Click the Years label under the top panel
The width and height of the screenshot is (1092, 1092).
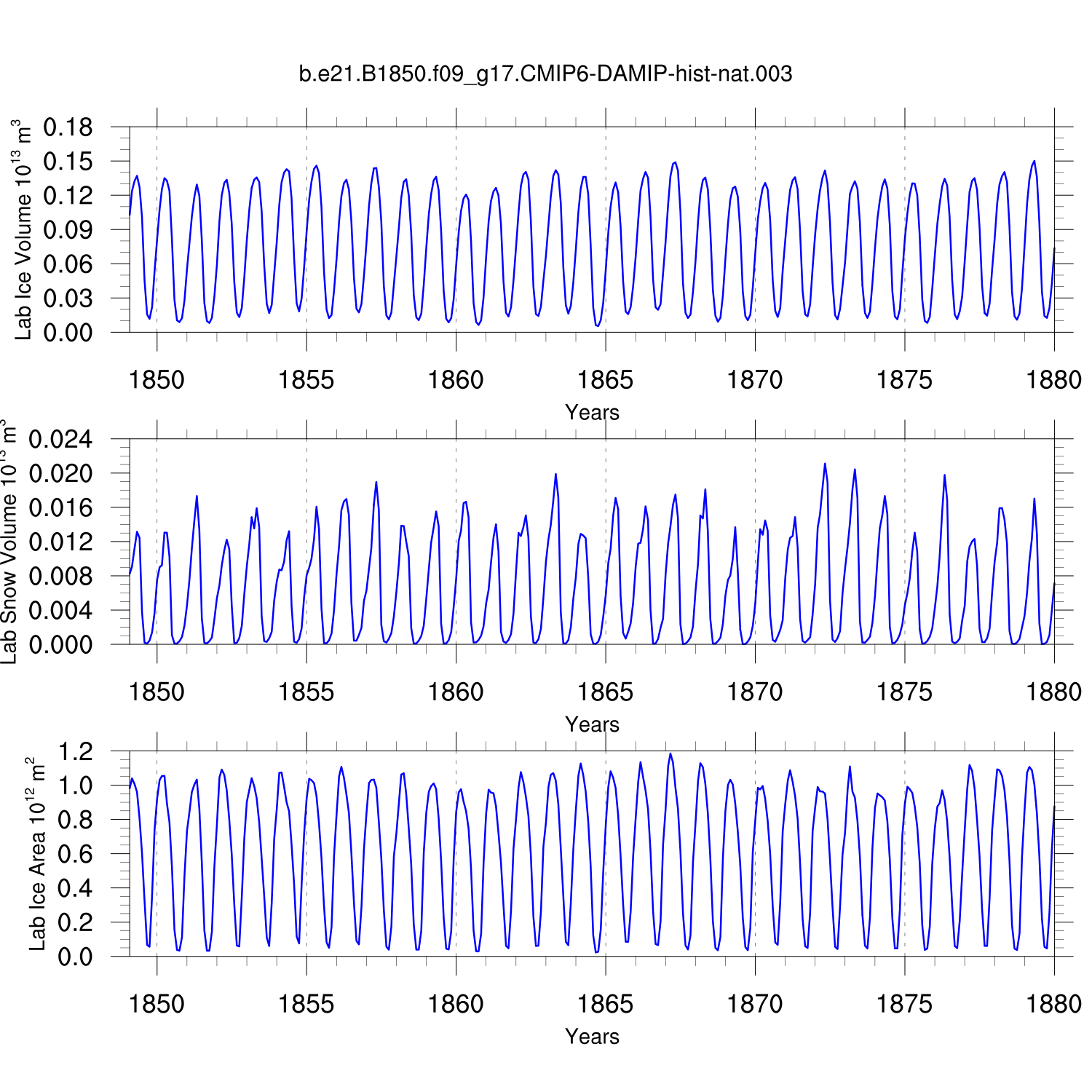(592, 413)
